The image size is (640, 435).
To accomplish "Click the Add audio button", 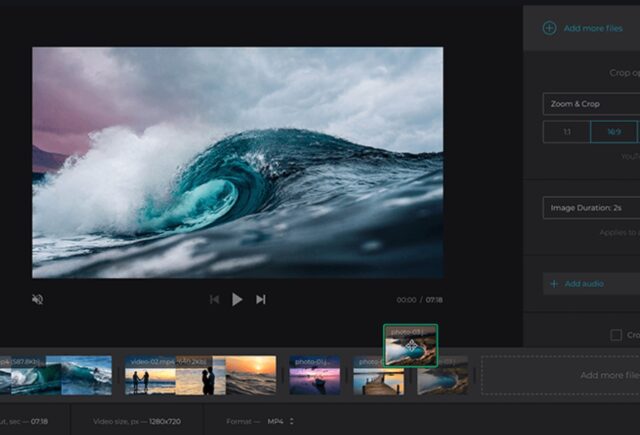I will (x=591, y=284).
